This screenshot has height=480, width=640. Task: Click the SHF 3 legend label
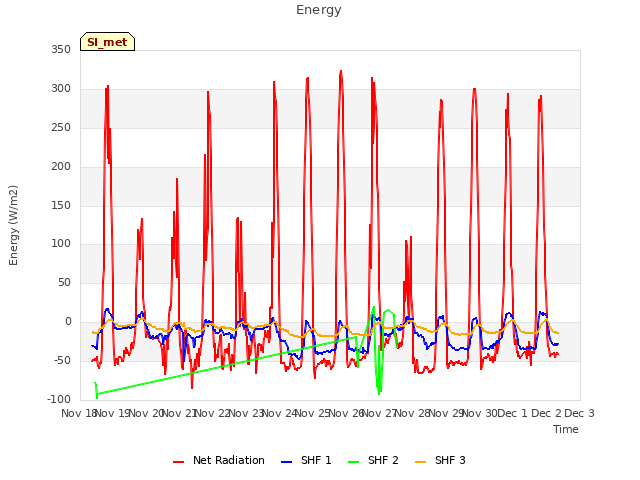point(450,460)
